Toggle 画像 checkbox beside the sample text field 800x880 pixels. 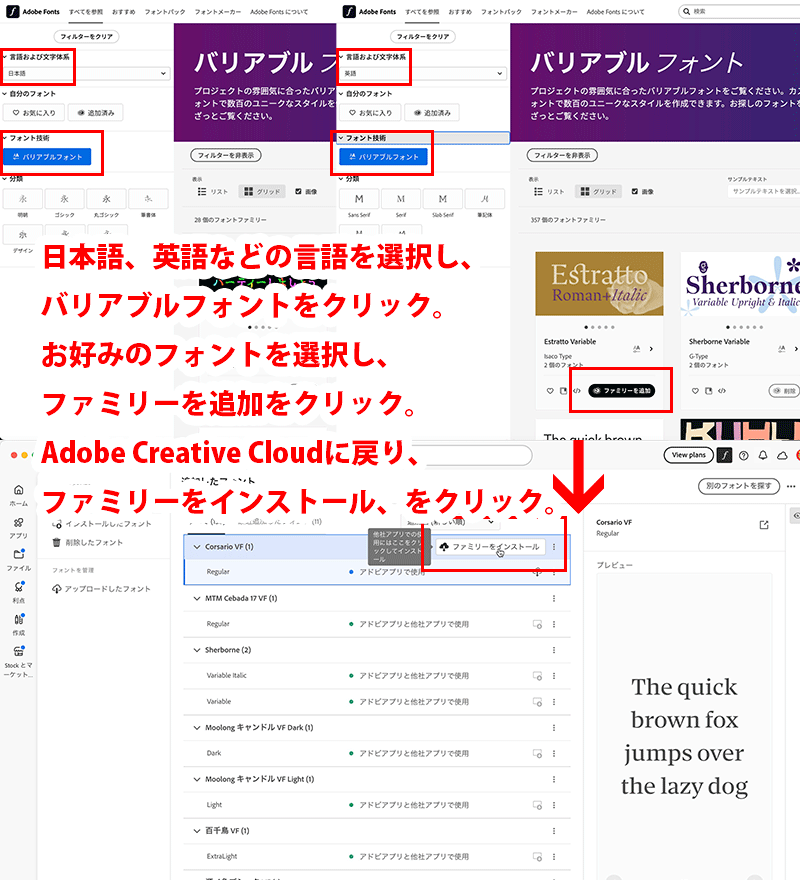634,191
